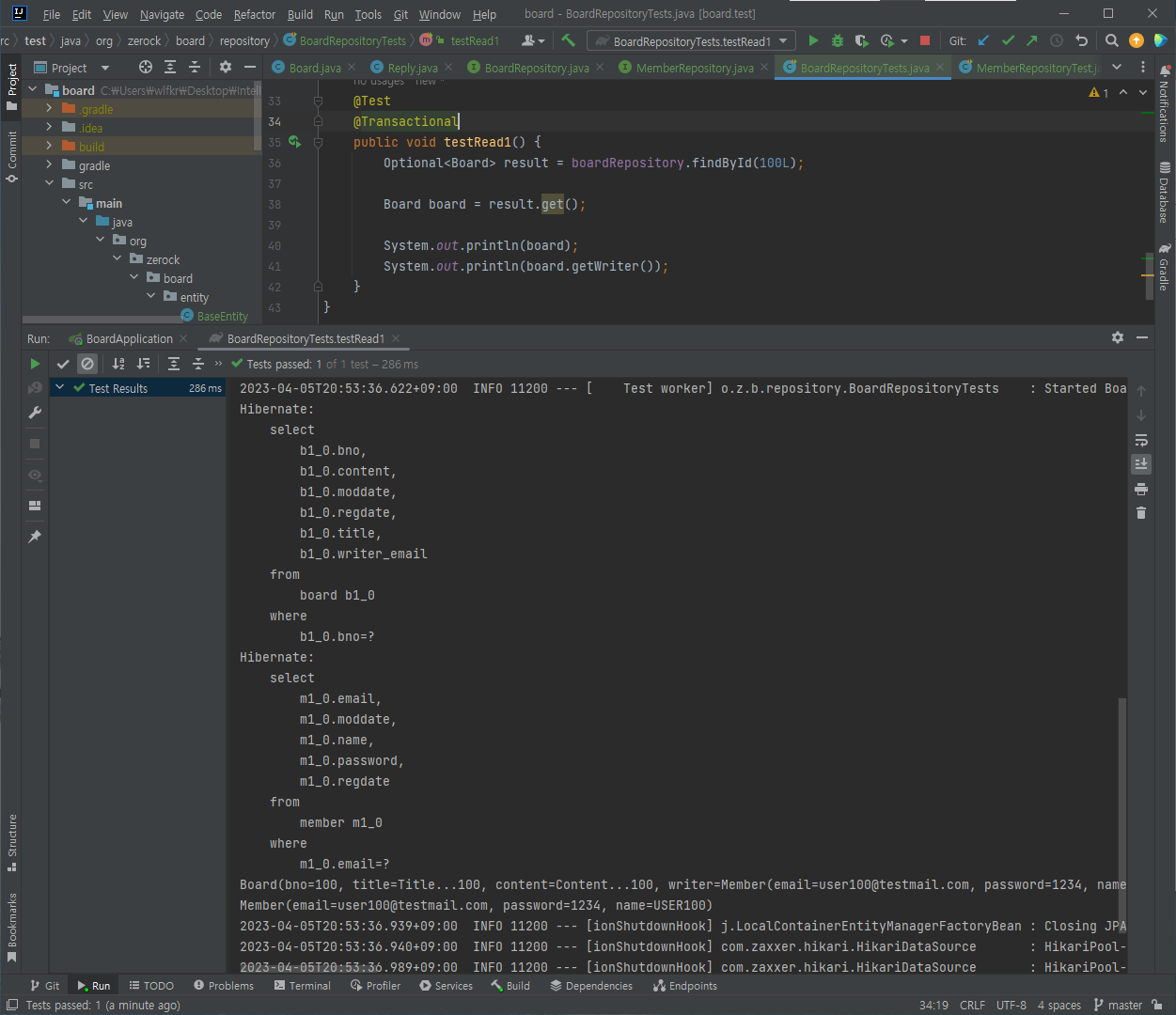1176x1015 pixels.
Task: Print the console output with the printer icon
Action: (1141, 489)
